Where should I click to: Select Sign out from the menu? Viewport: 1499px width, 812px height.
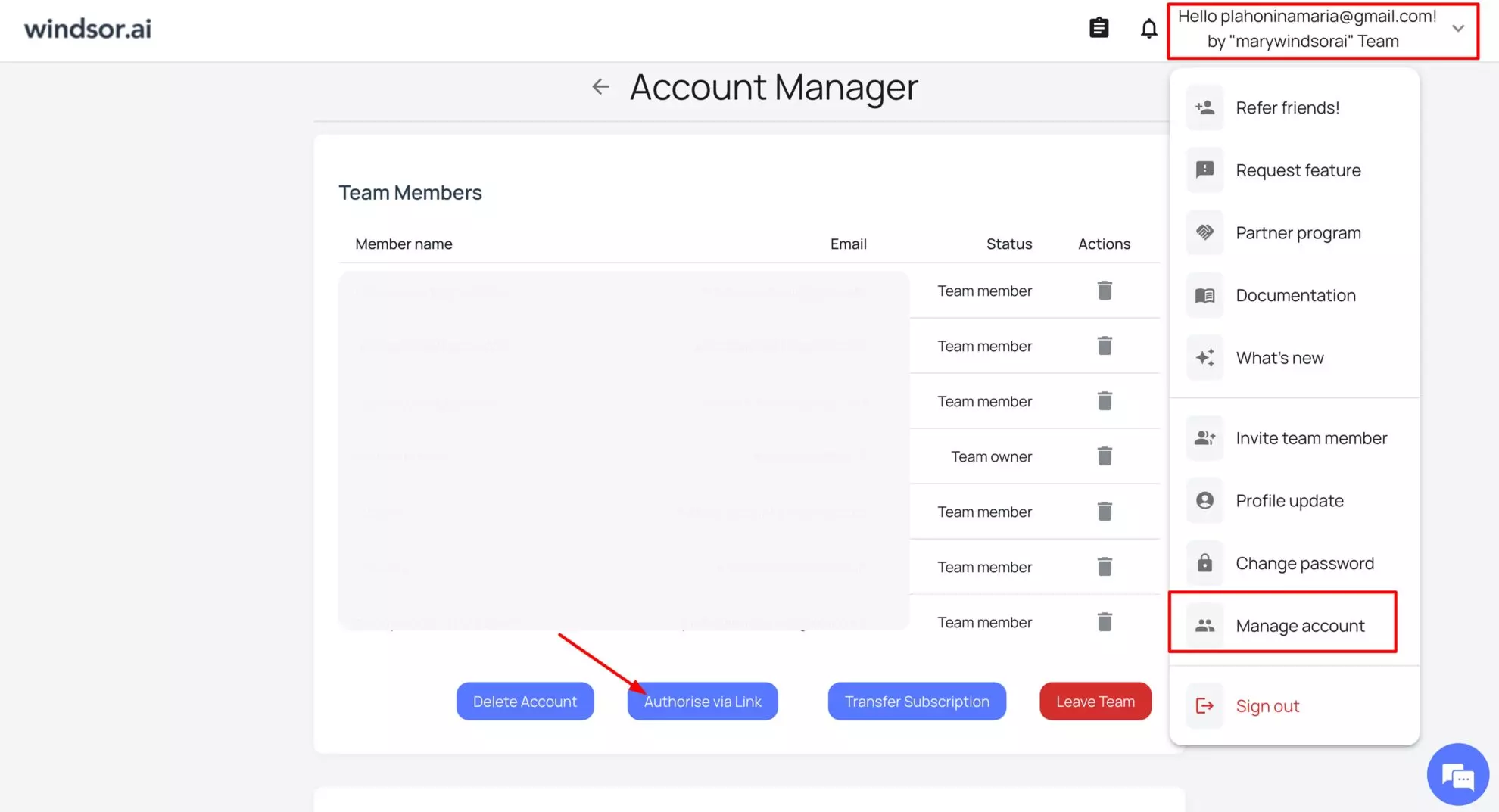(1267, 705)
